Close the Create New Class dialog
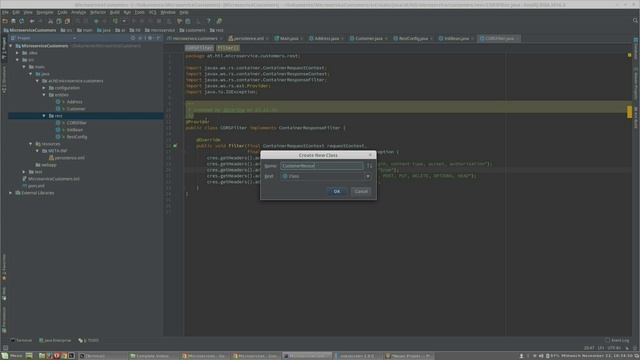Image resolution: width=640 pixels, height=360 pixels. coord(371,155)
